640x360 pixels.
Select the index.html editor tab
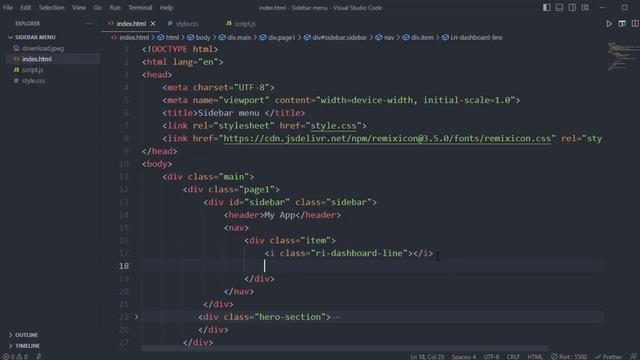[131, 24]
